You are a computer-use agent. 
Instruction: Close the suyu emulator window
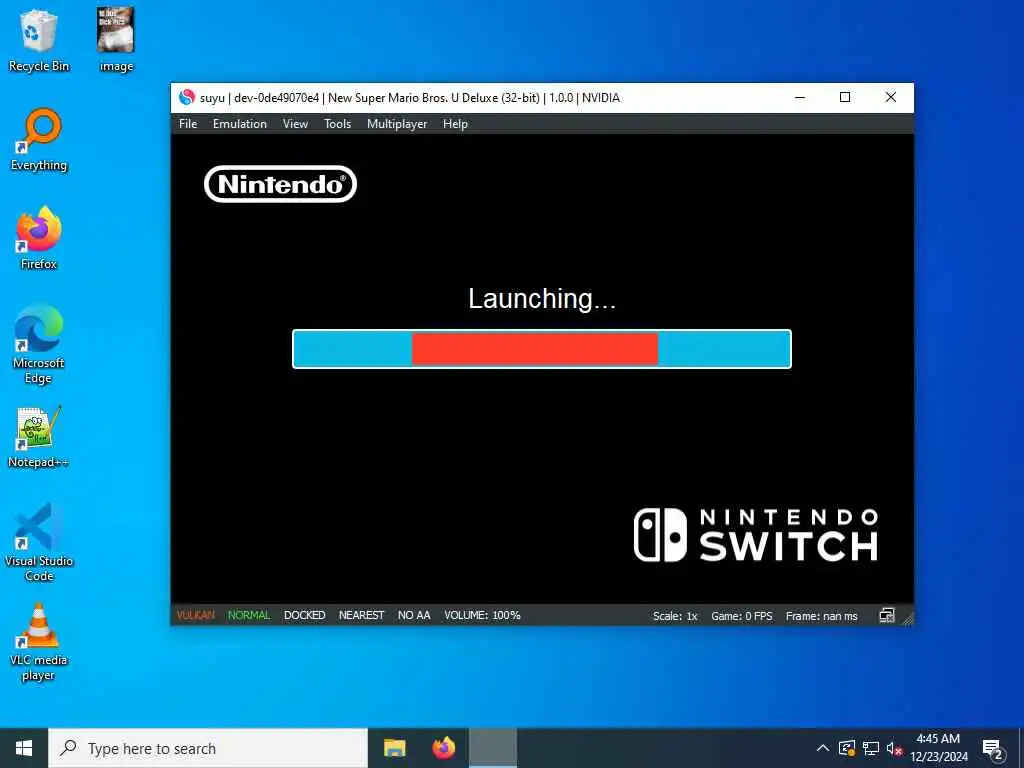891,97
